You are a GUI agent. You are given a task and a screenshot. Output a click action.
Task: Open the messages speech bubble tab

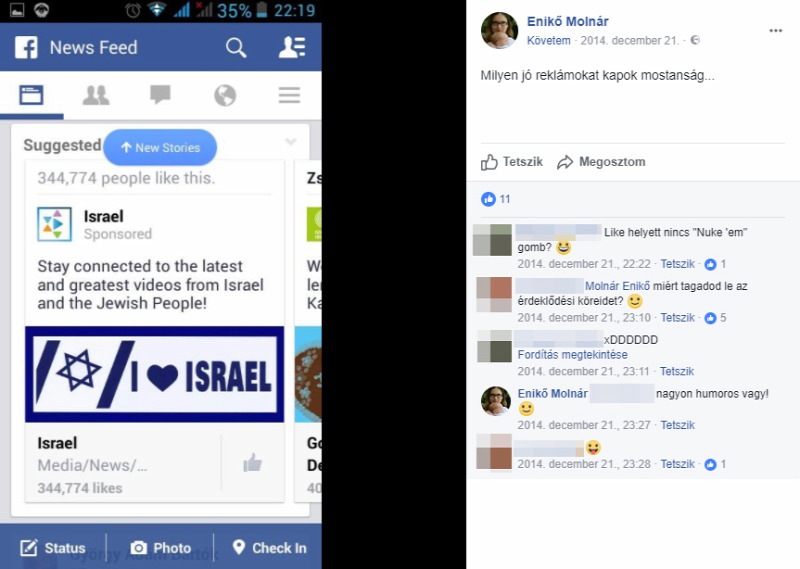click(x=160, y=94)
